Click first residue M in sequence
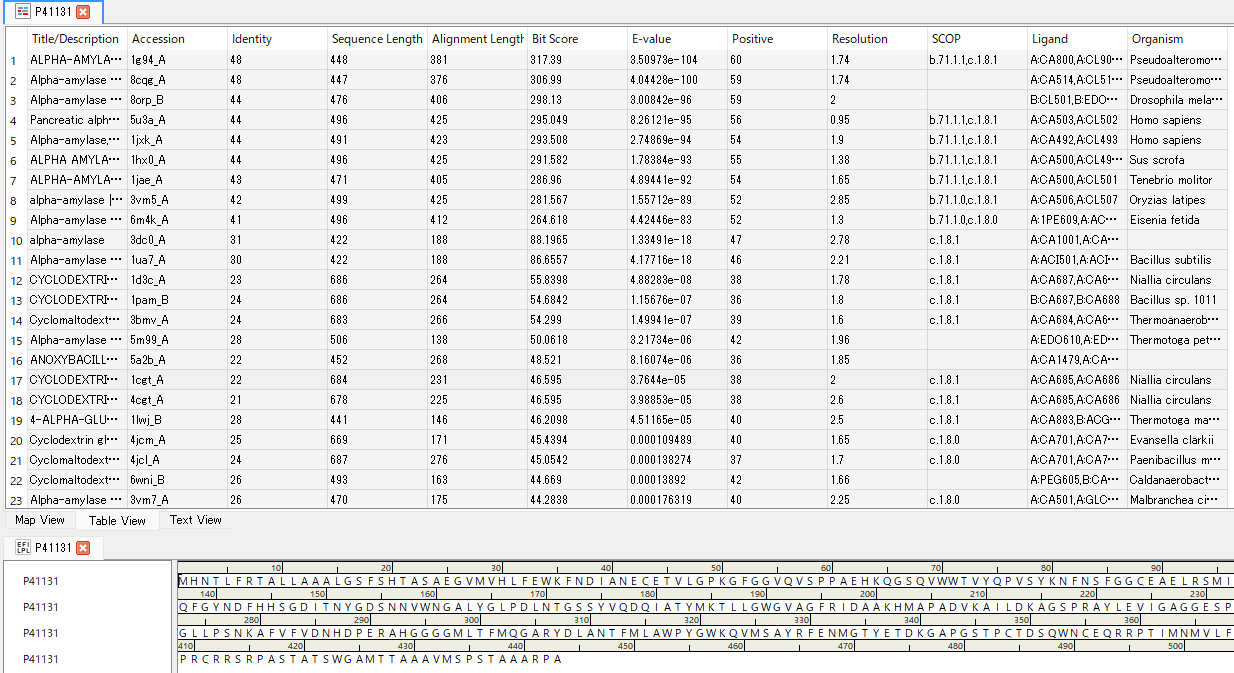The width and height of the screenshot is (1234, 673). tap(183, 581)
